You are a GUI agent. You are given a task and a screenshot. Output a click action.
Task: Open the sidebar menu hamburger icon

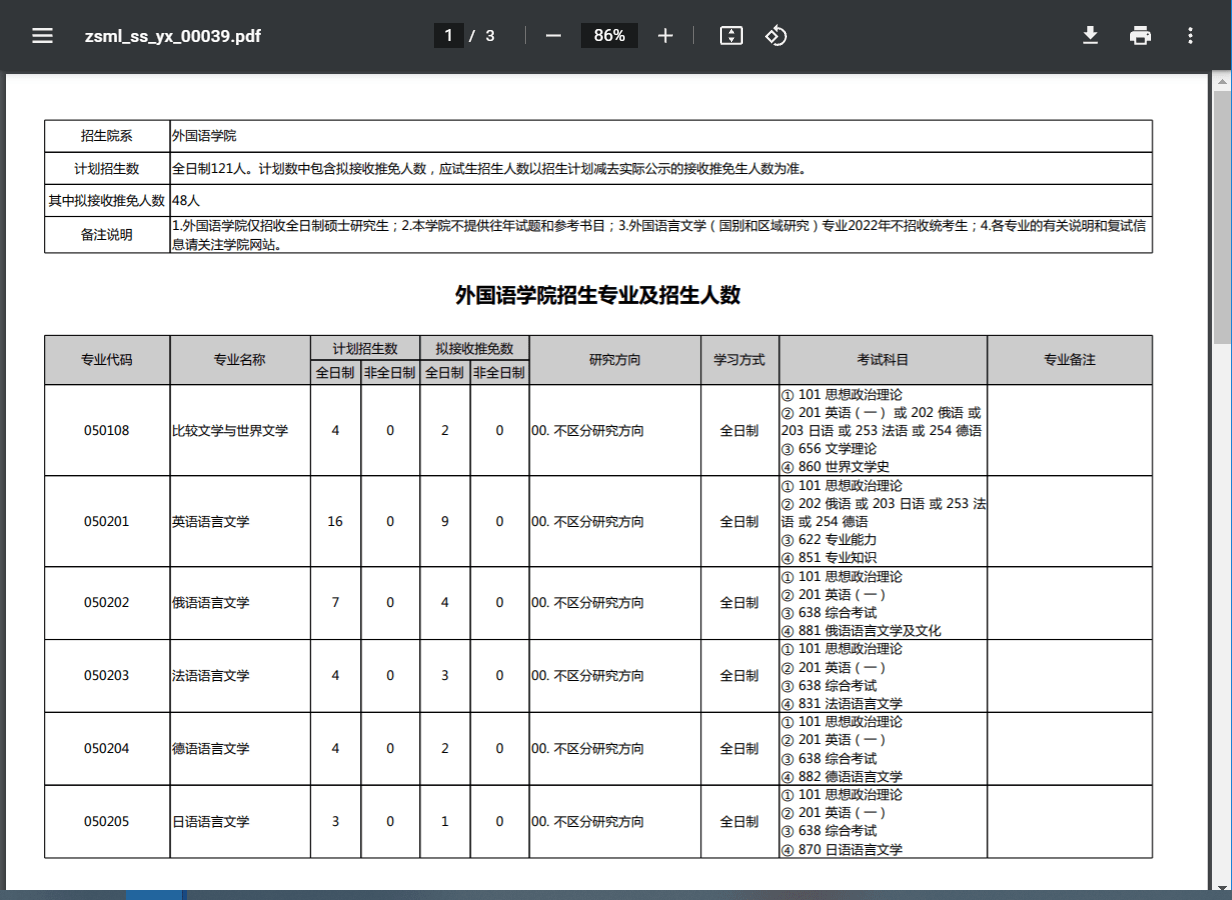click(42, 36)
